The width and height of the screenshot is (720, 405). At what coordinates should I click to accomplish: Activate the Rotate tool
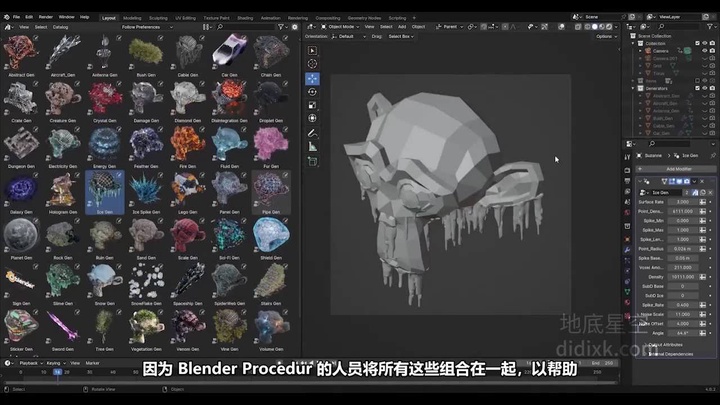tap(312, 92)
